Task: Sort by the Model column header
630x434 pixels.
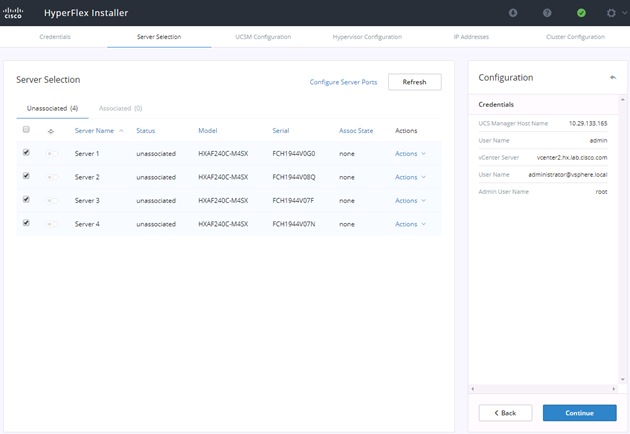Action: (x=208, y=131)
